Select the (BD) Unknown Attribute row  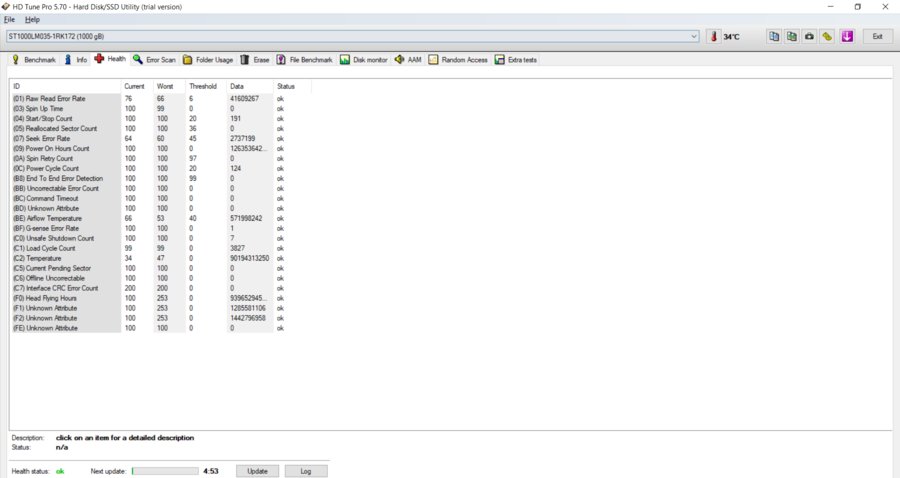pos(161,208)
